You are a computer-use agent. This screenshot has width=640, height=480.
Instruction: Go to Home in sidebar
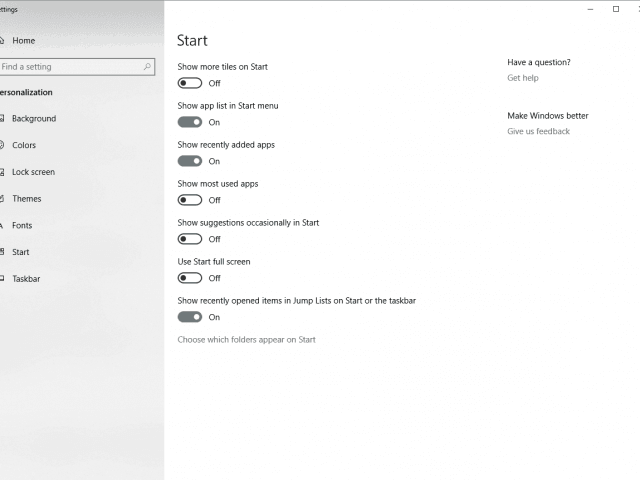[x=24, y=41]
